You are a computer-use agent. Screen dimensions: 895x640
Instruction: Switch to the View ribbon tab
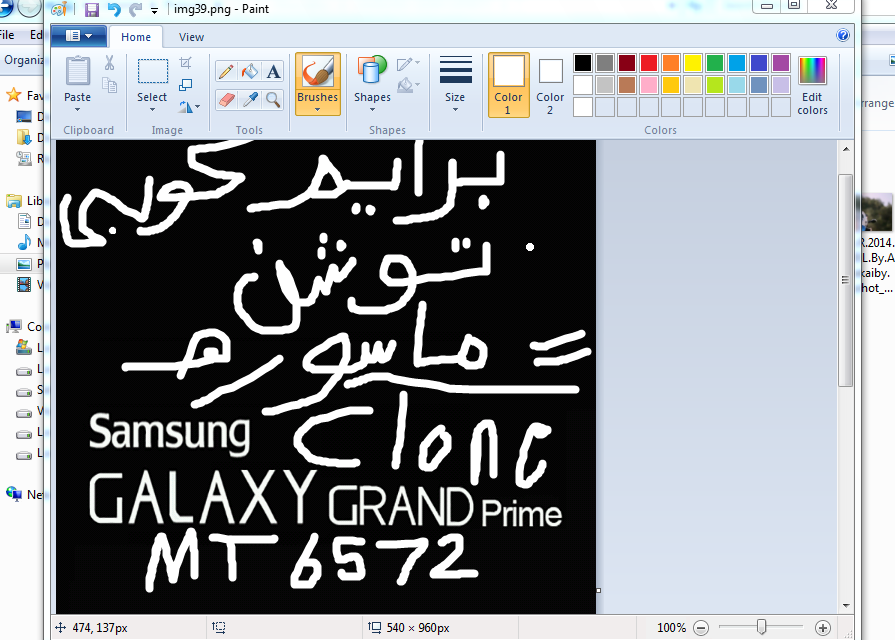click(x=191, y=37)
